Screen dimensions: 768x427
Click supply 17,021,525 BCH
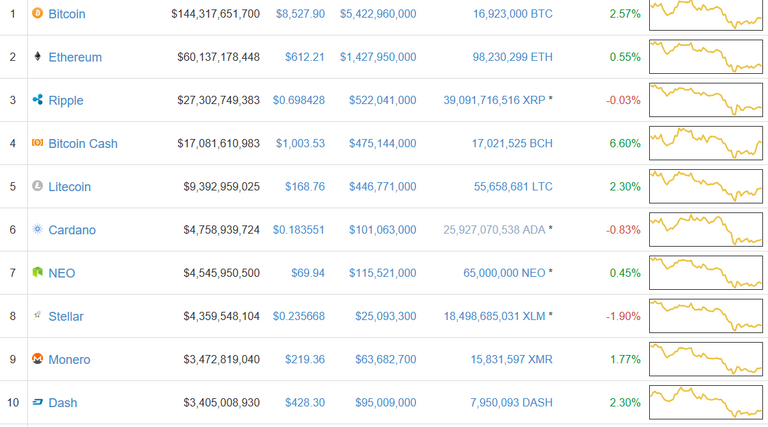point(512,143)
